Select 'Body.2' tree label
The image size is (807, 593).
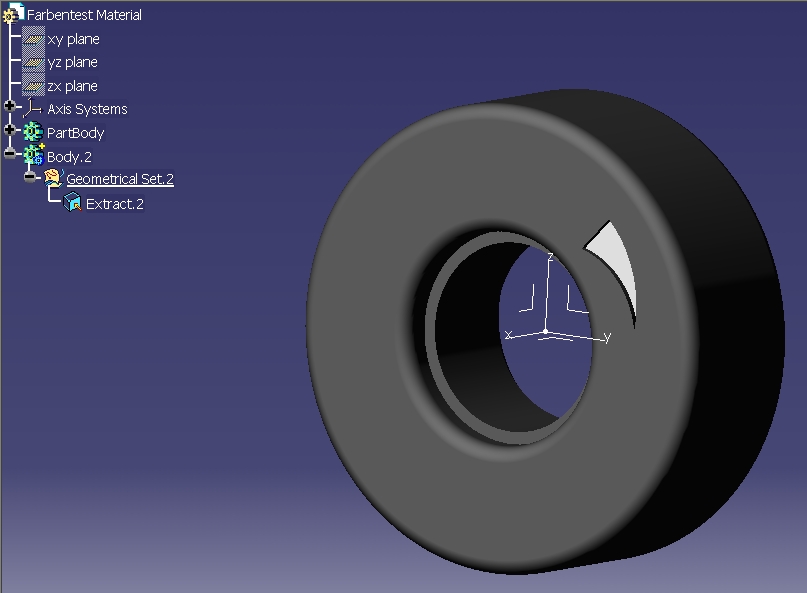69,156
